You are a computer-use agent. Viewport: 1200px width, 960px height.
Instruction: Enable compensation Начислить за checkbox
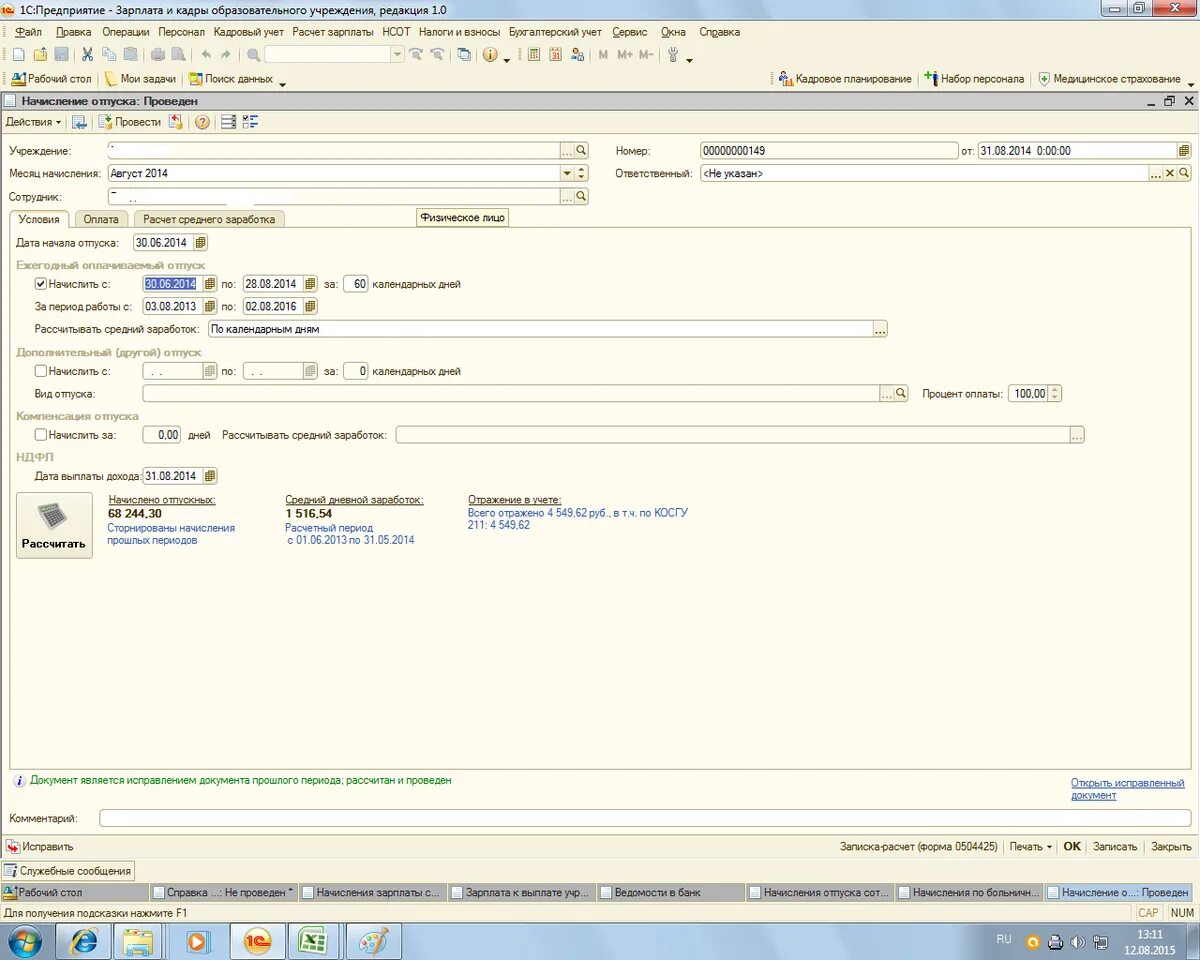tap(41, 435)
